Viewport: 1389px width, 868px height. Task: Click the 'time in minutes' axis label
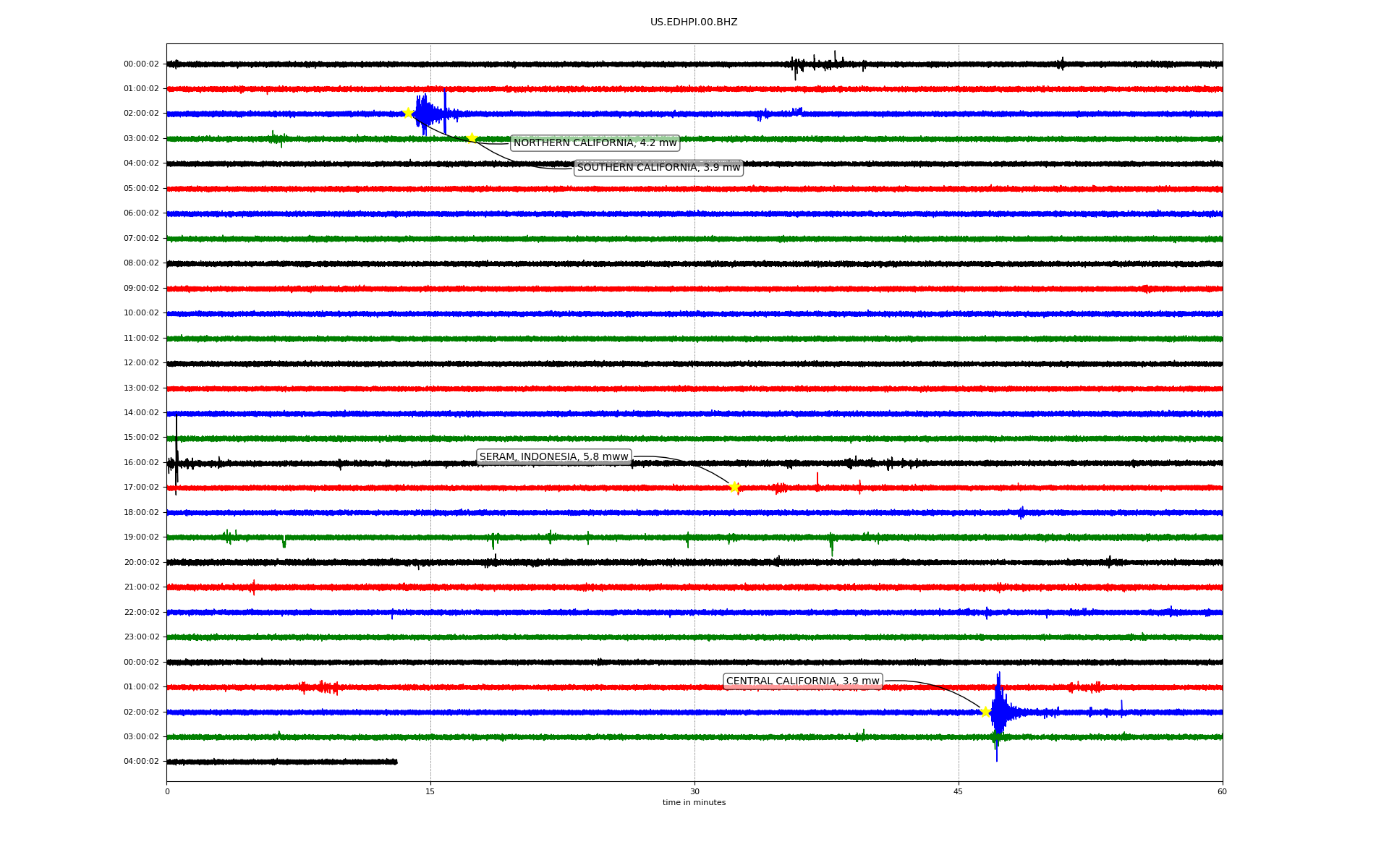tap(693, 803)
